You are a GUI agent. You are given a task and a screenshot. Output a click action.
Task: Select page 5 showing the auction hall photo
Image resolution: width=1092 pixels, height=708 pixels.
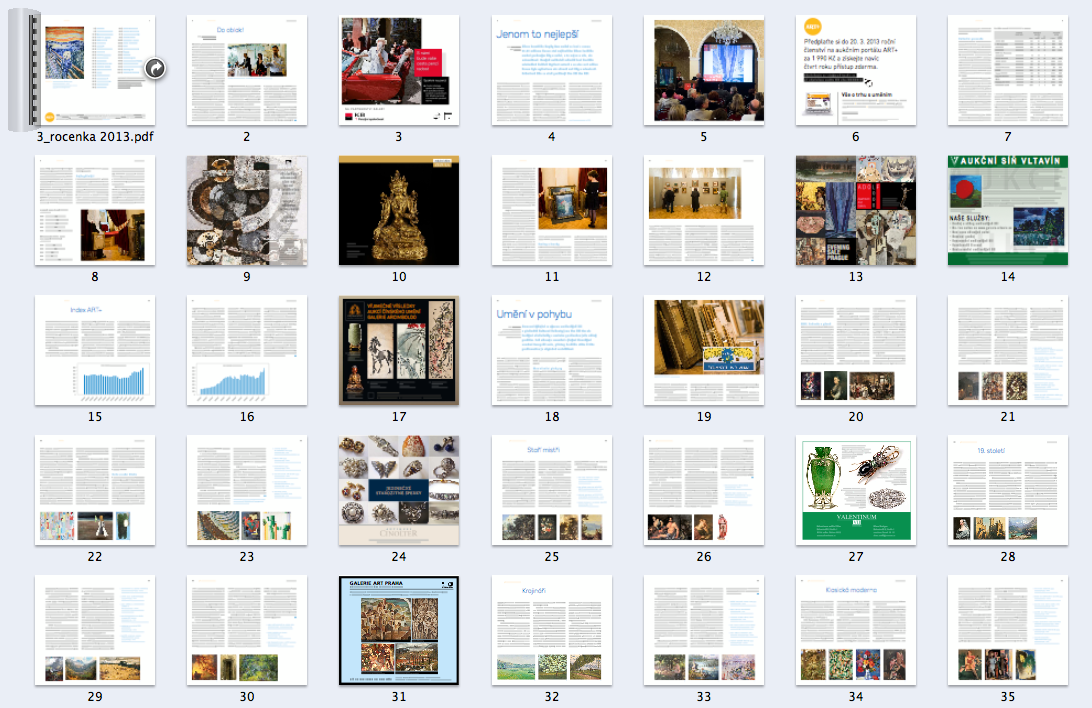pos(703,70)
